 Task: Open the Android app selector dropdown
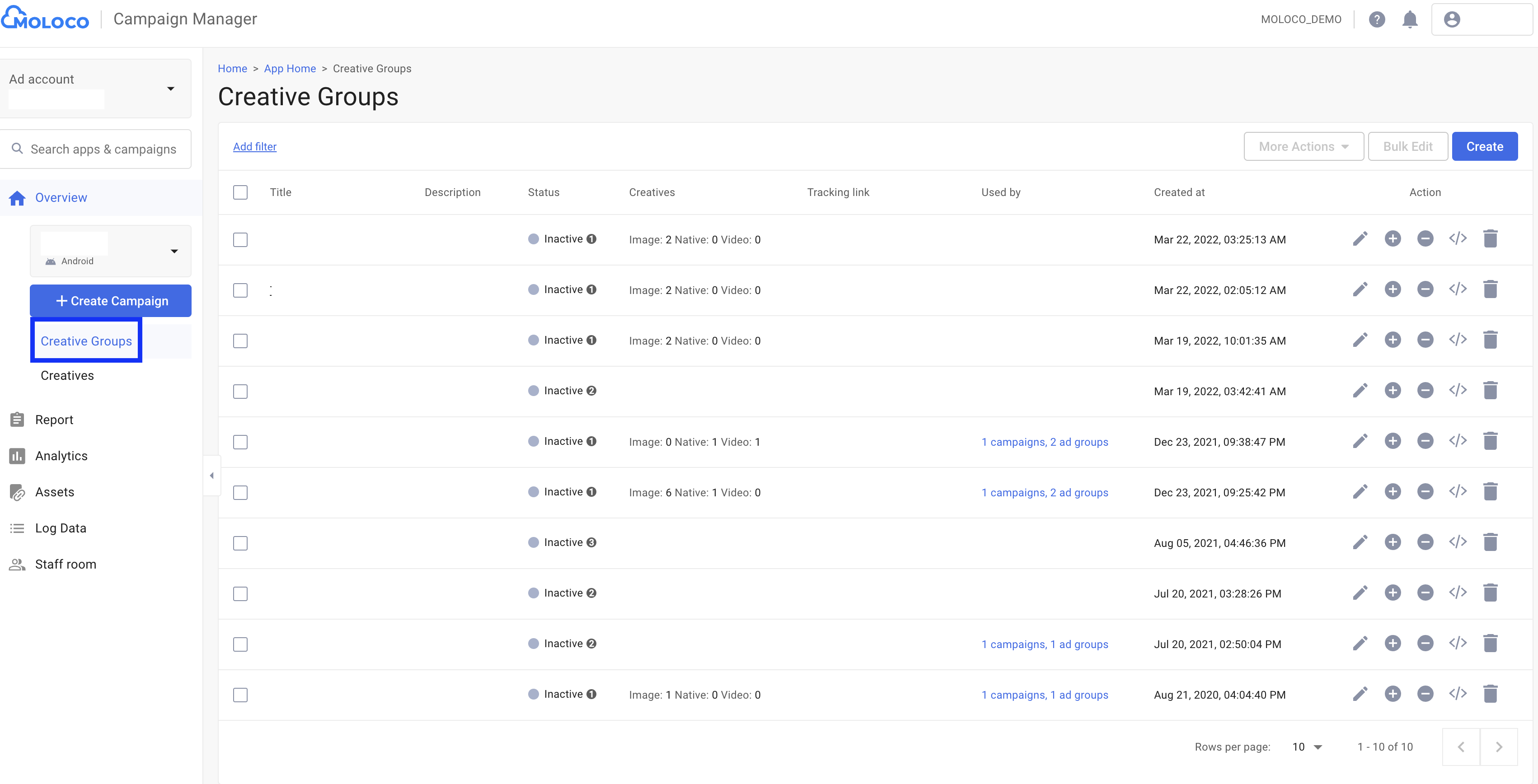tap(174, 251)
